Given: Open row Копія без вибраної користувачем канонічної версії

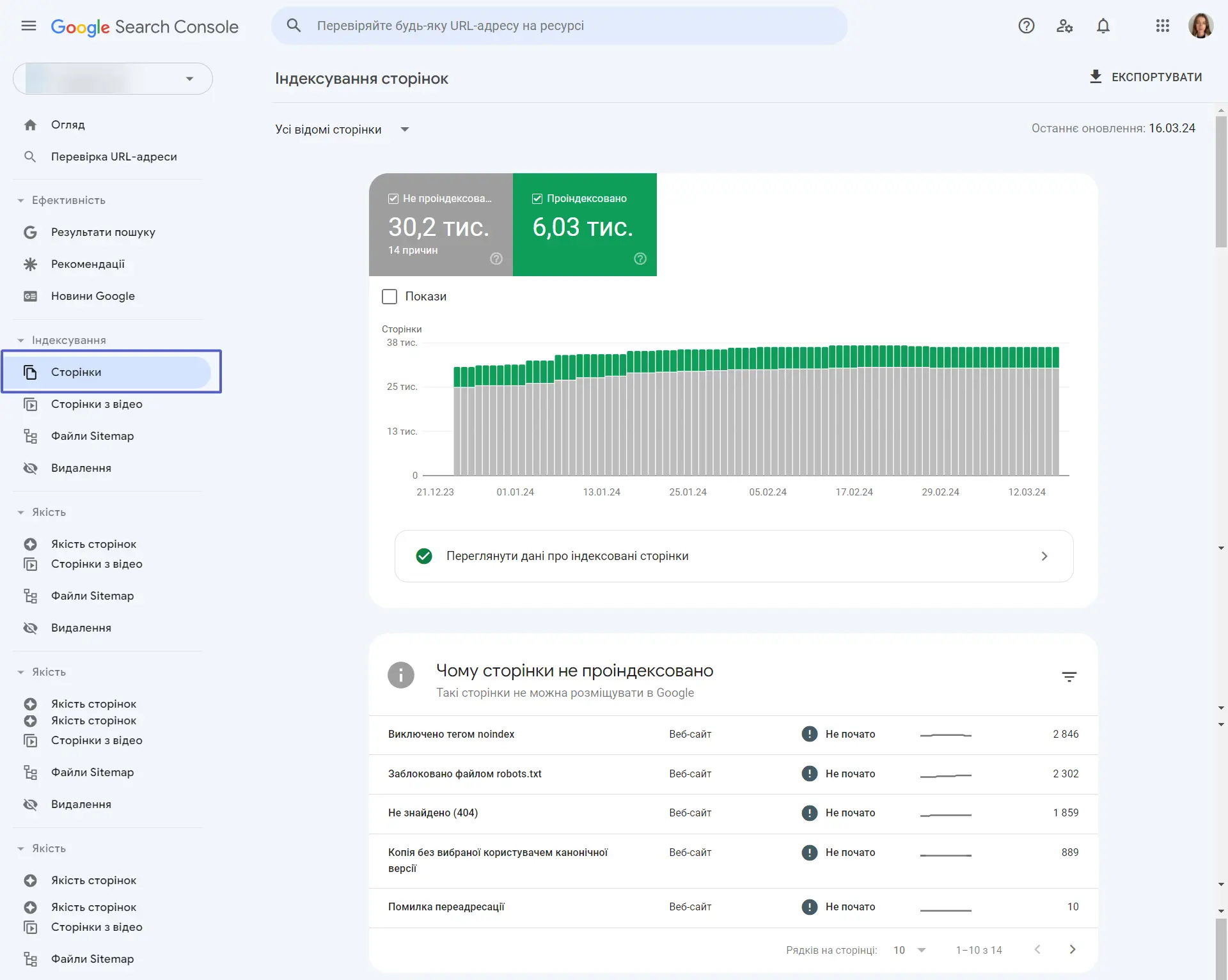Looking at the screenshot, I should (x=733, y=860).
